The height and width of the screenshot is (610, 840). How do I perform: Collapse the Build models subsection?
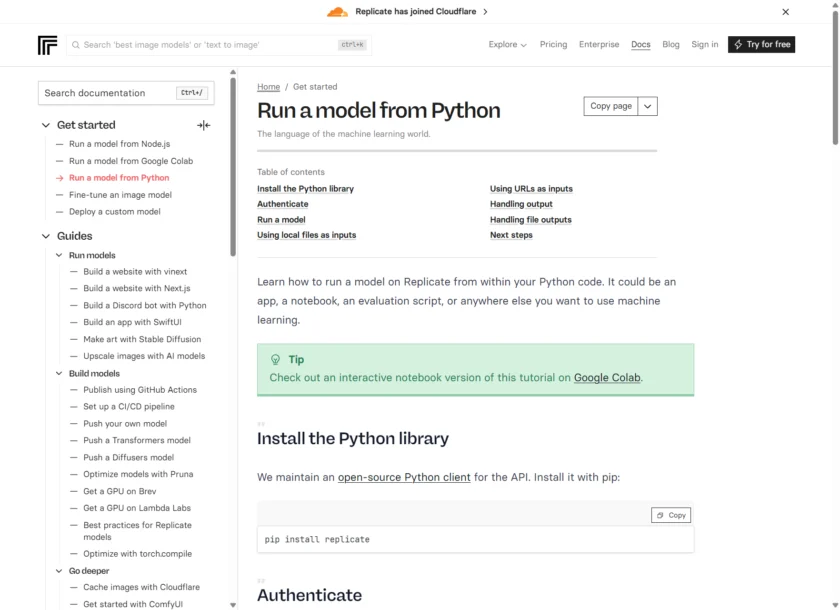[58, 373]
